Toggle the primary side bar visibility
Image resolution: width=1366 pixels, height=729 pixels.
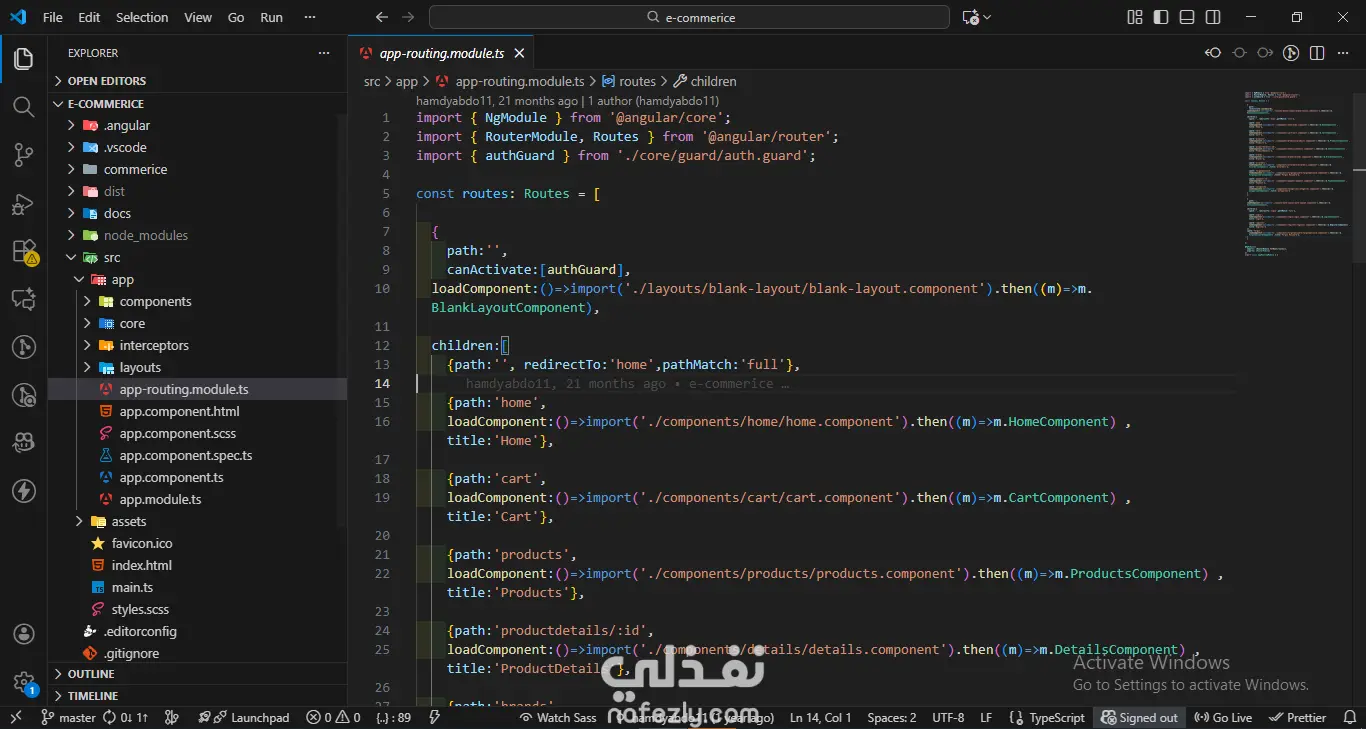point(1161,17)
